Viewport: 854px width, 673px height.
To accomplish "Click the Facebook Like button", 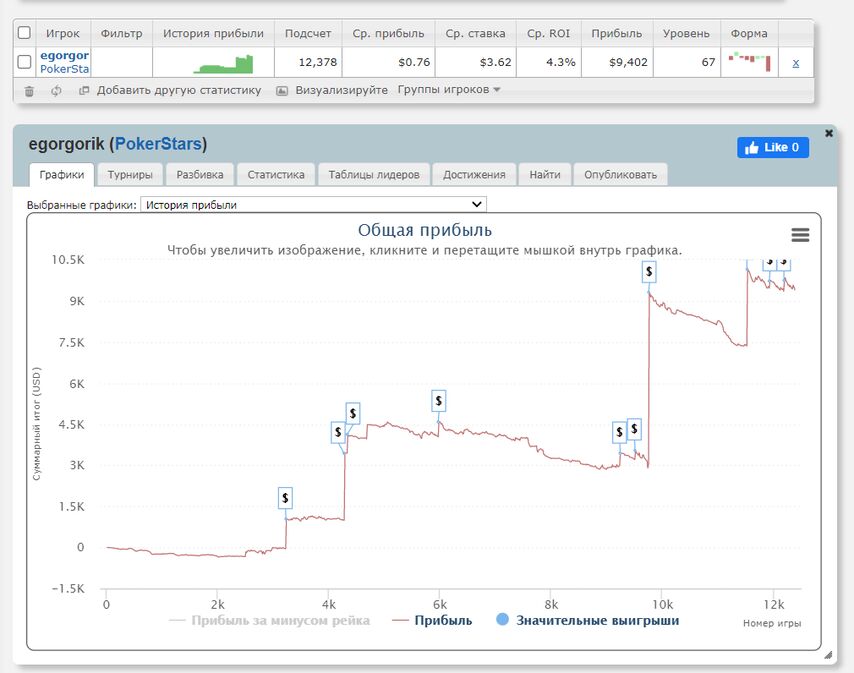I will click(x=773, y=147).
